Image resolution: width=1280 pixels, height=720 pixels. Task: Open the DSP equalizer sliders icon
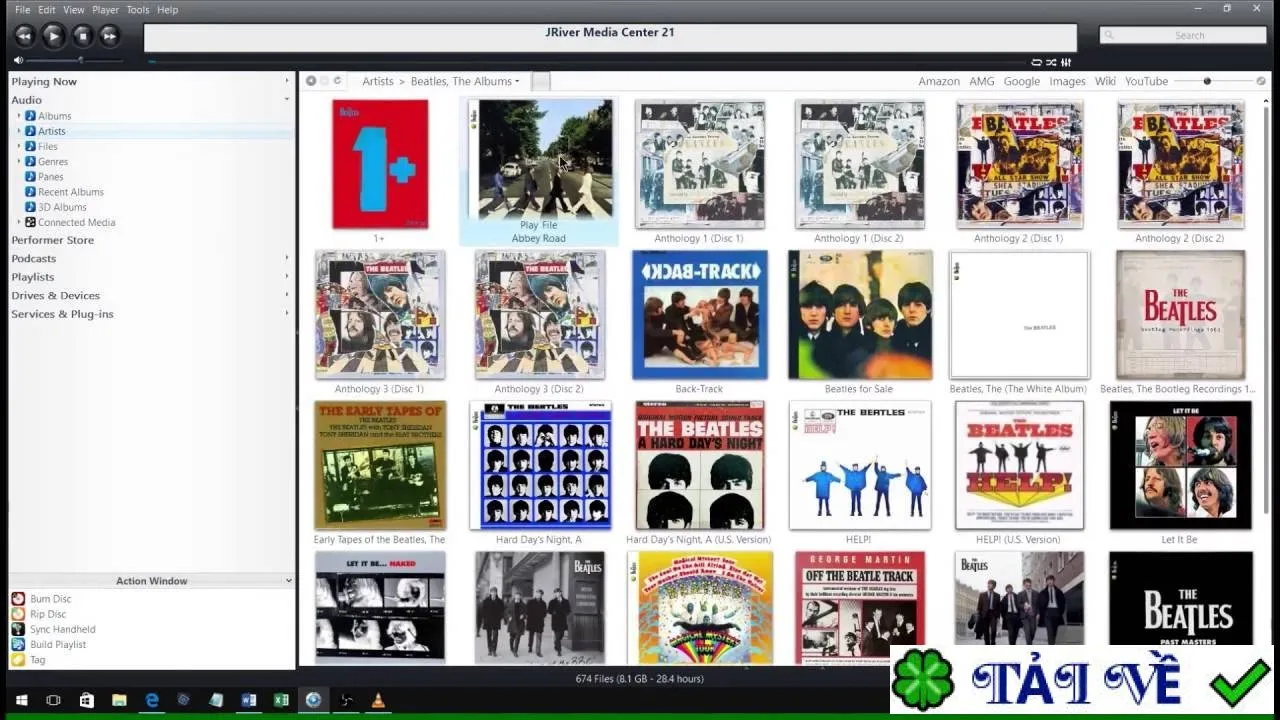pos(1067,62)
